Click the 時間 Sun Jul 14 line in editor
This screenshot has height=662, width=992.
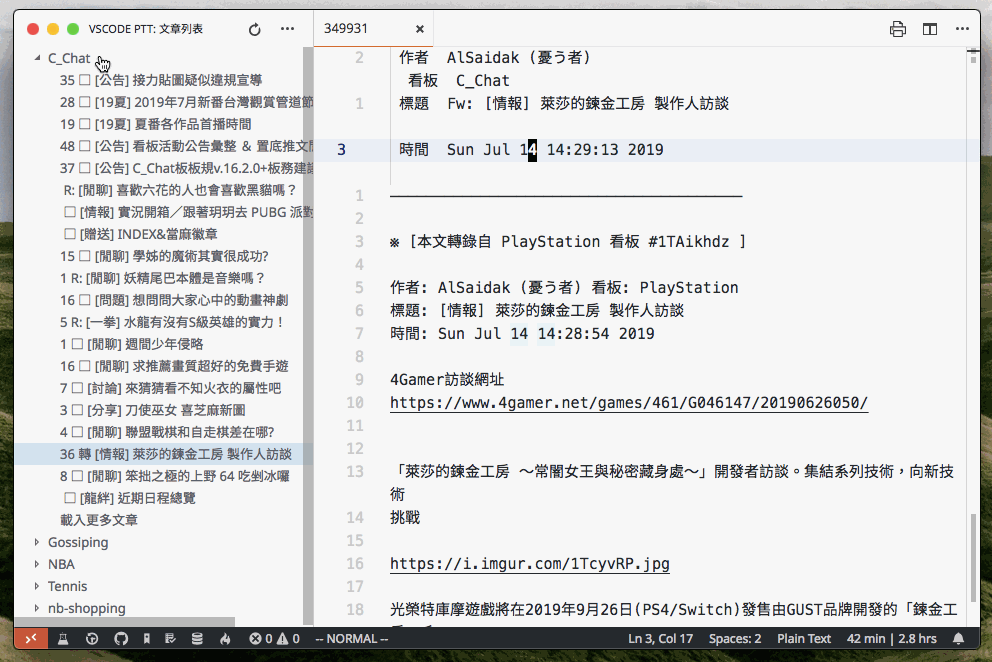pos(531,150)
